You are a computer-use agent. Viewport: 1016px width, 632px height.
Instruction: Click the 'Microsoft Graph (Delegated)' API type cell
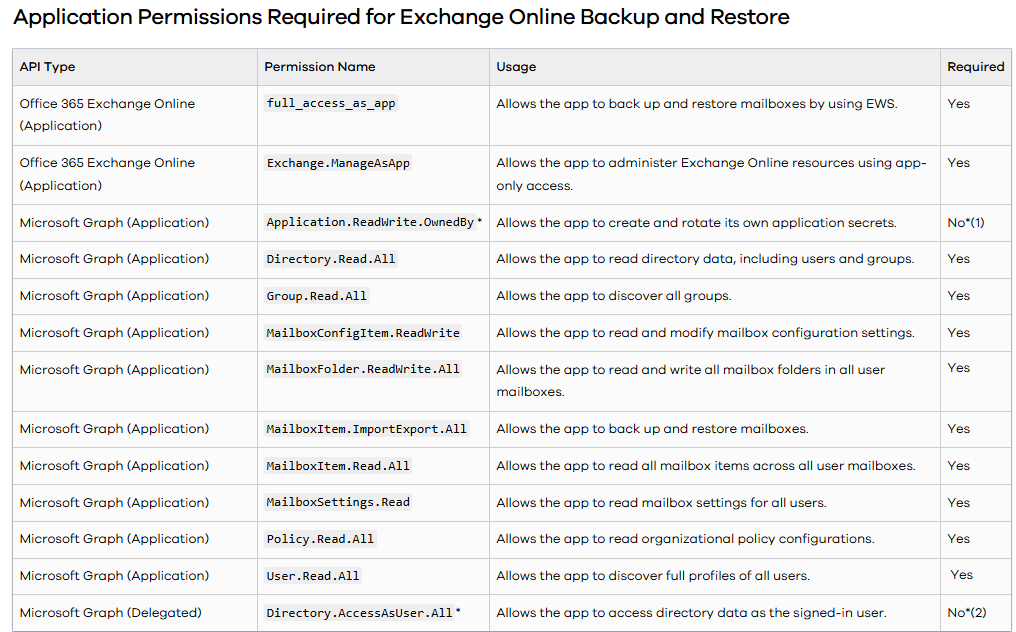tap(110, 613)
